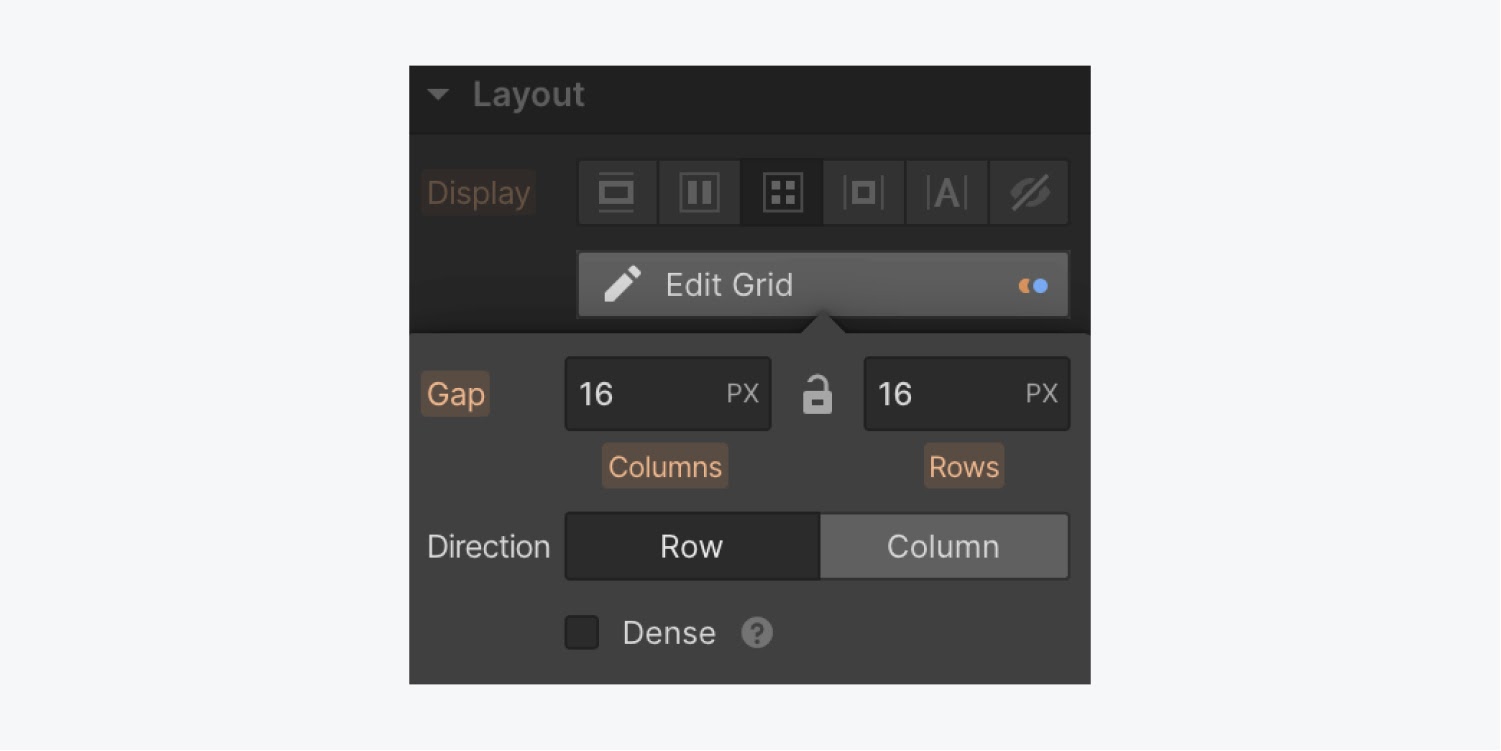Click the Edit Grid button
This screenshot has width=1501, height=751.
click(823, 285)
